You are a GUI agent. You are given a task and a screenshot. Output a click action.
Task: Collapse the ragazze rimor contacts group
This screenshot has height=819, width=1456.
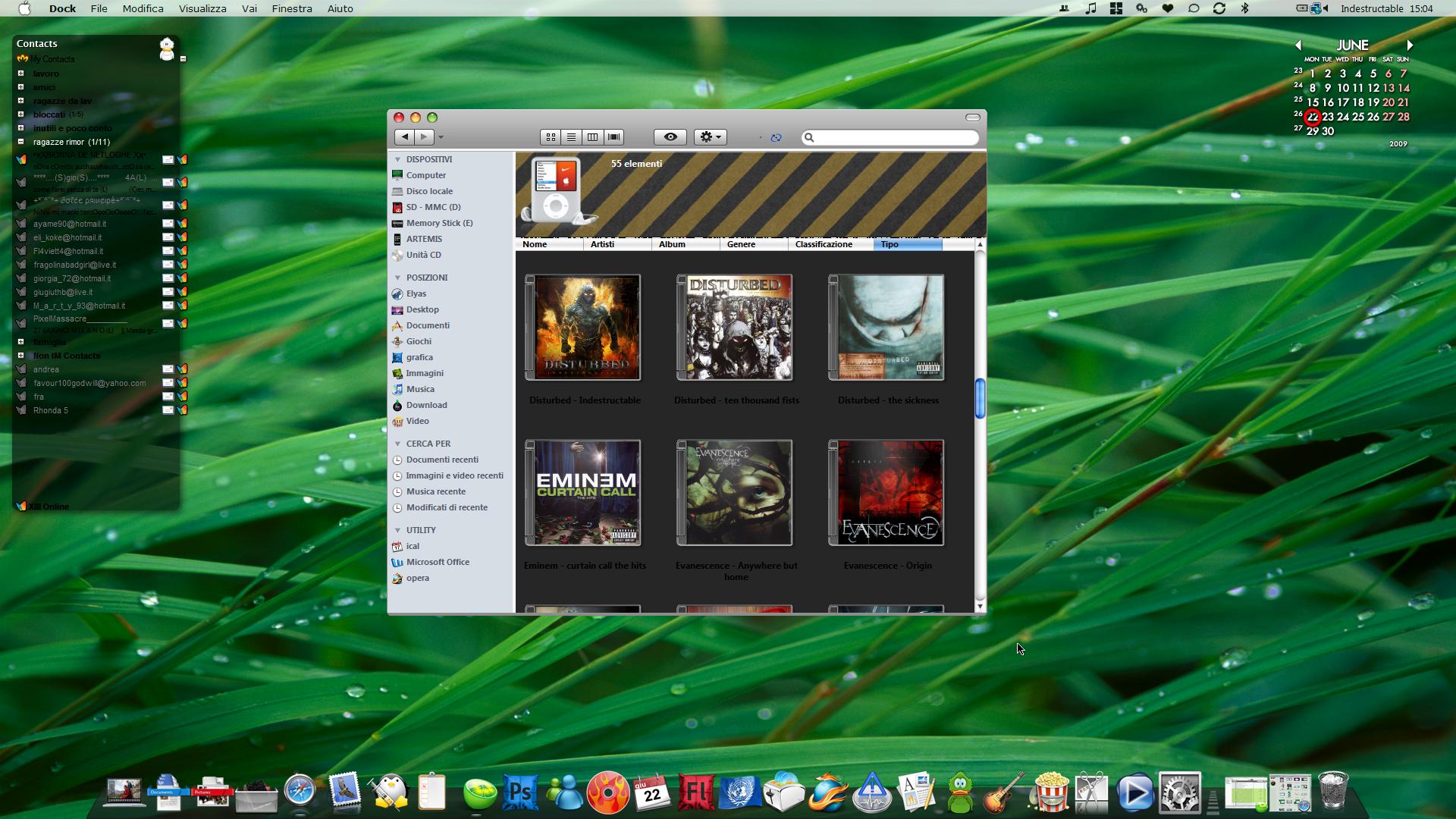tap(20, 142)
